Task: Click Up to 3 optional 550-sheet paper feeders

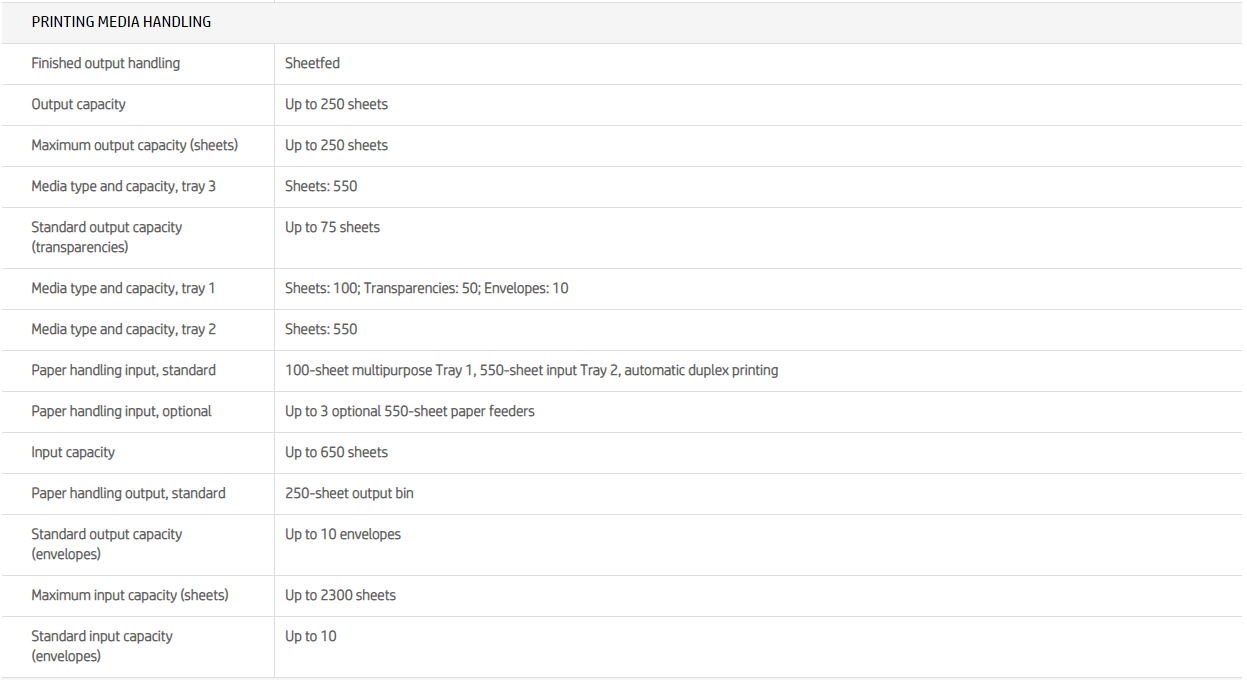Action: (x=409, y=411)
